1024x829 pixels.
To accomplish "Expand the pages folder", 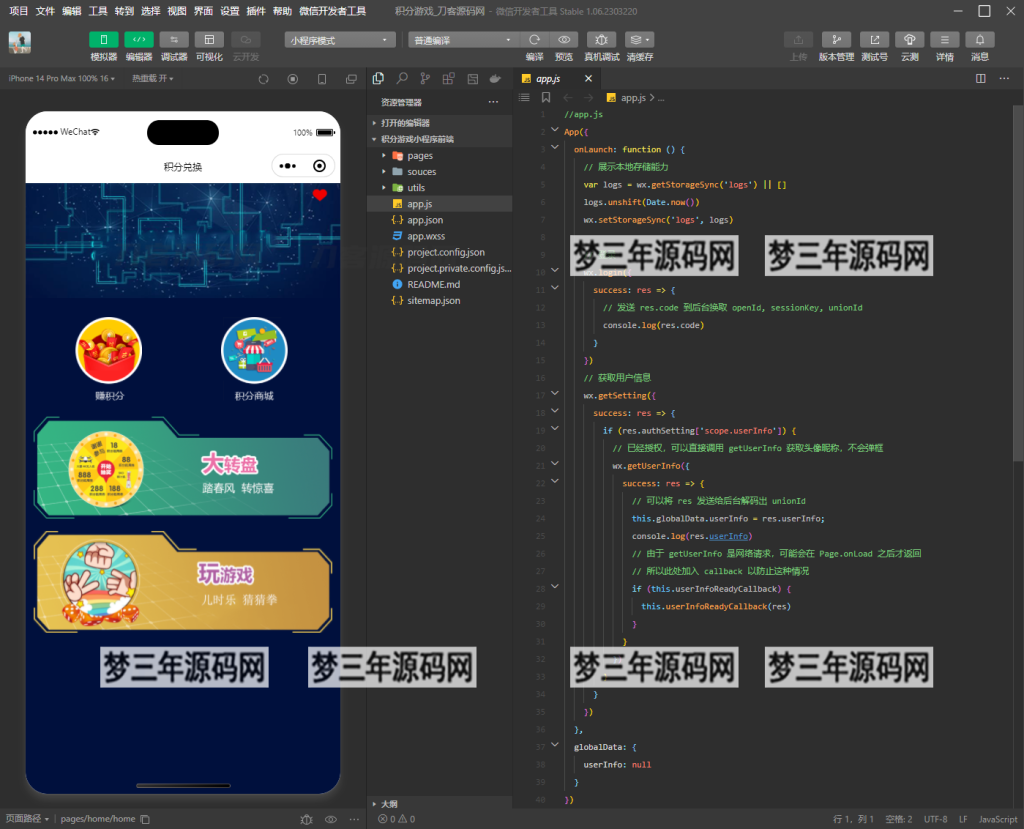I will pos(440,155).
